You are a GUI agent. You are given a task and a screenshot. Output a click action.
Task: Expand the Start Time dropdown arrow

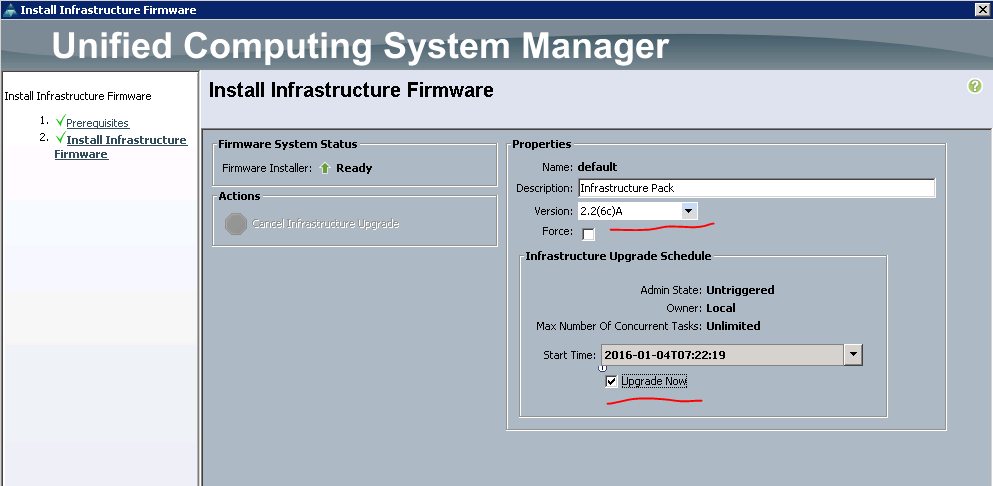click(853, 355)
